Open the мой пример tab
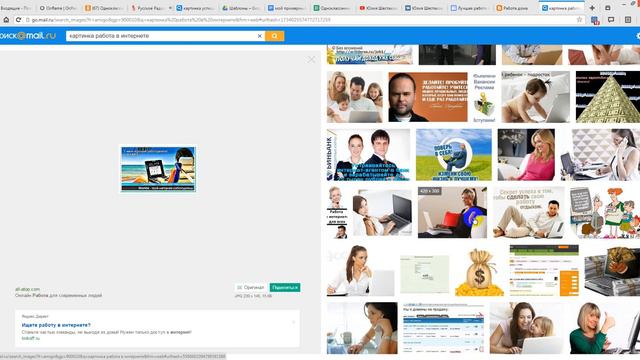 (x=287, y=8)
